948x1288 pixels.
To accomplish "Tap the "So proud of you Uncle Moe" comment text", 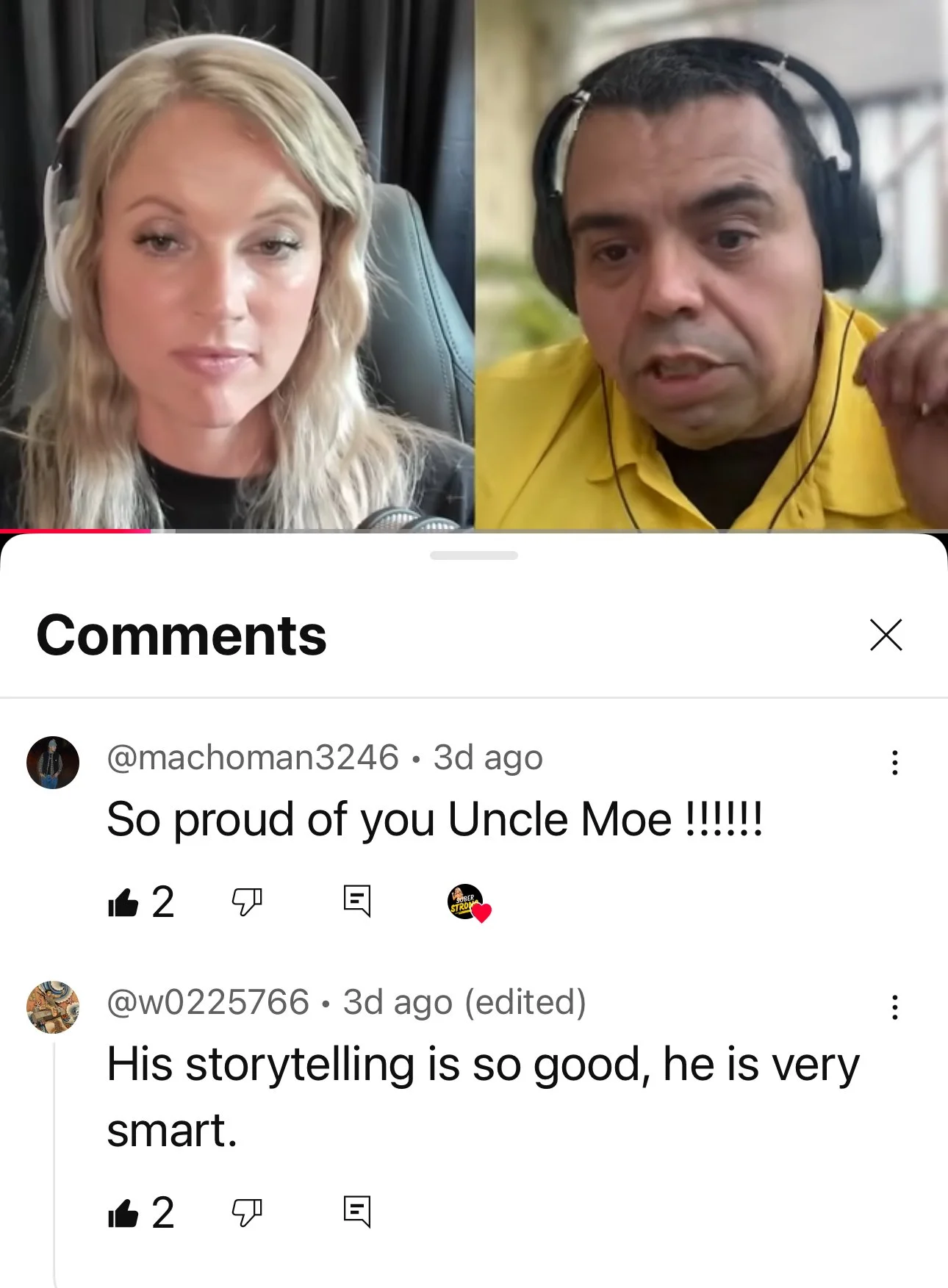I will pyautogui.click(x=435, y=820).
